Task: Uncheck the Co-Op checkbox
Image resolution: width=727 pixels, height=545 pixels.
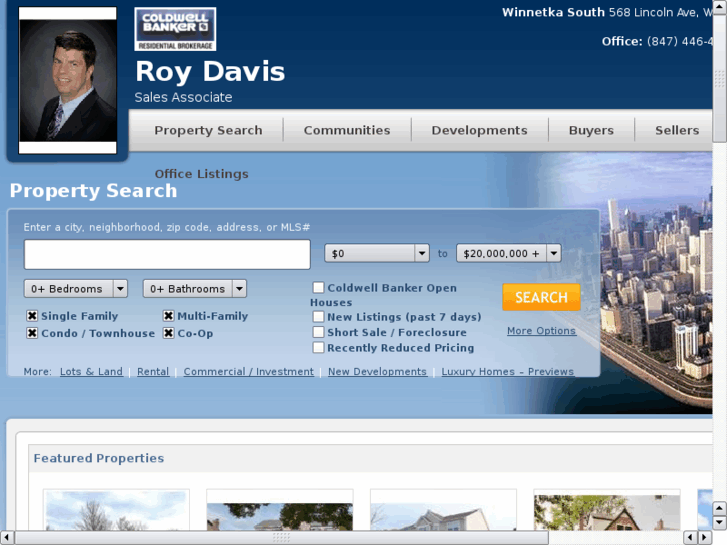Action: tap(168, 333)
